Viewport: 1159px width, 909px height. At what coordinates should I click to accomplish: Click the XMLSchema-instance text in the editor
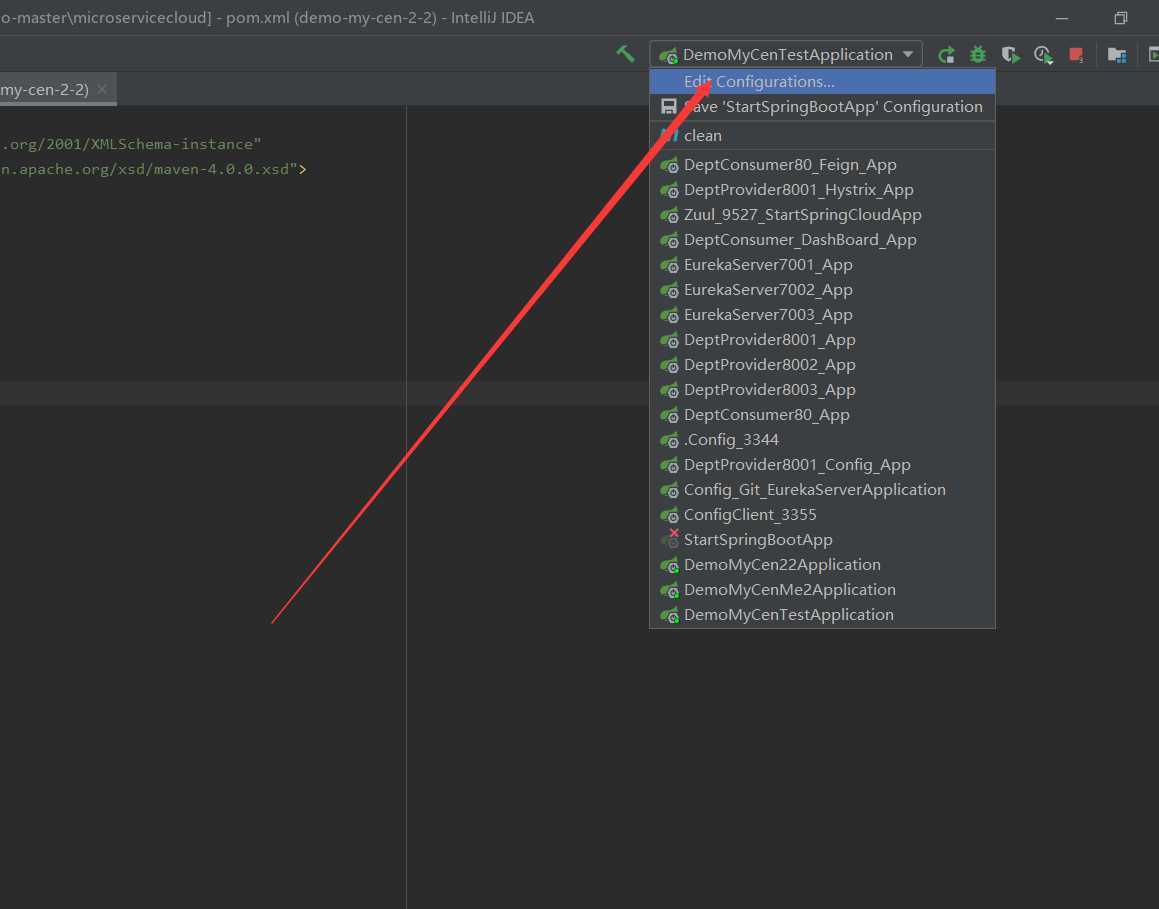(172, 144)
